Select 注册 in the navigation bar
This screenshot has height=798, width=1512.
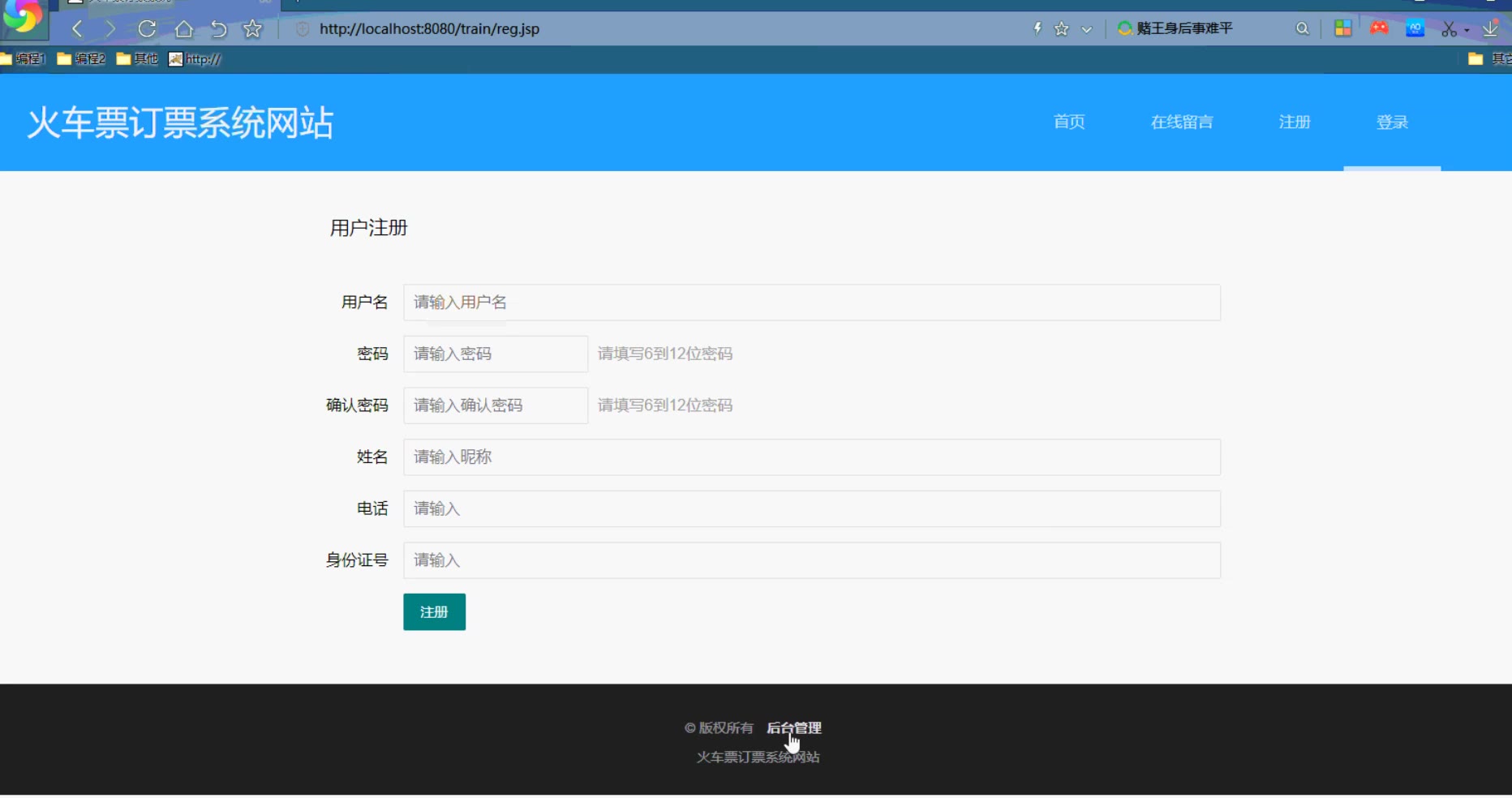tap(1295, 122)
